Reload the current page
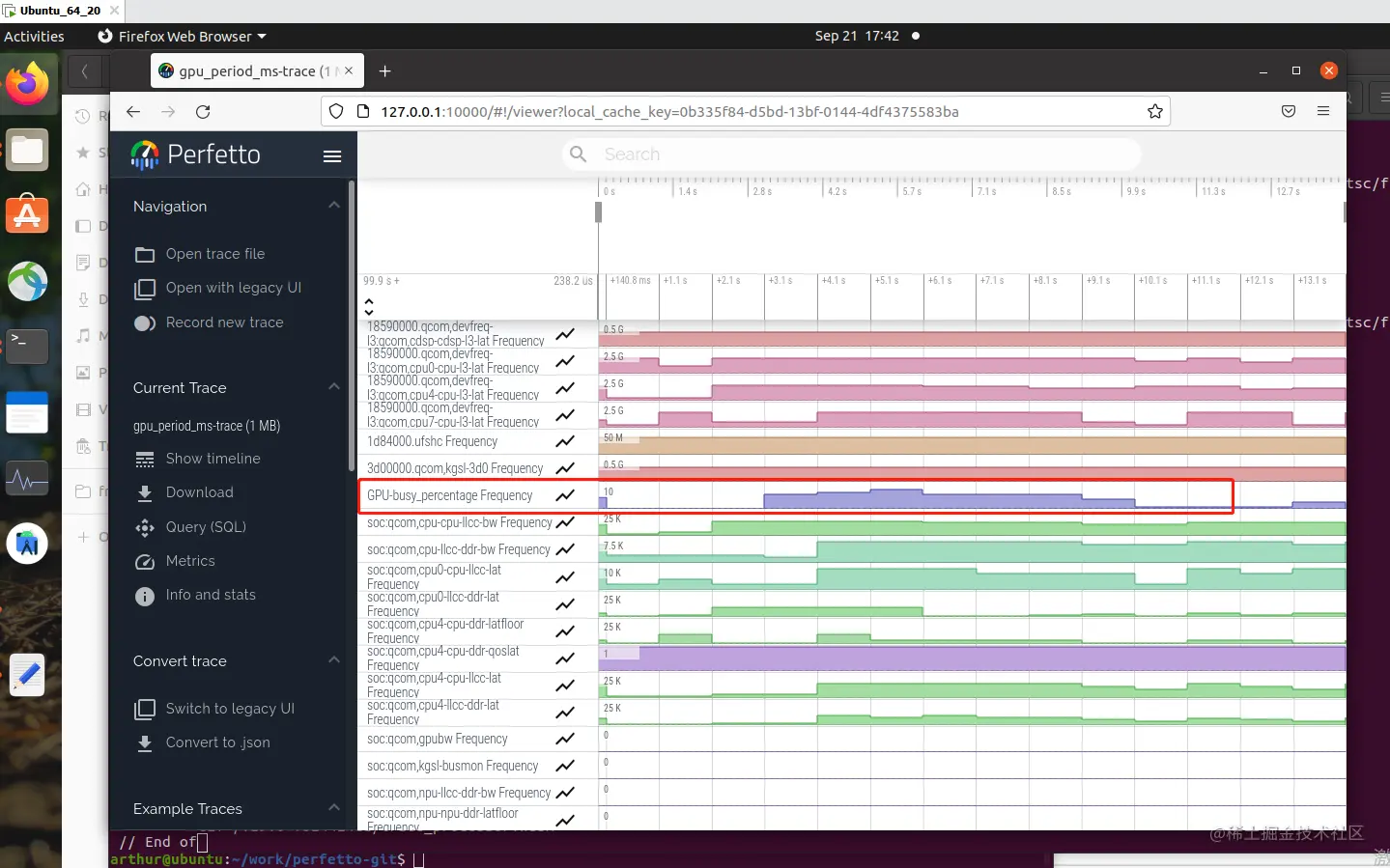 point(203,112)
